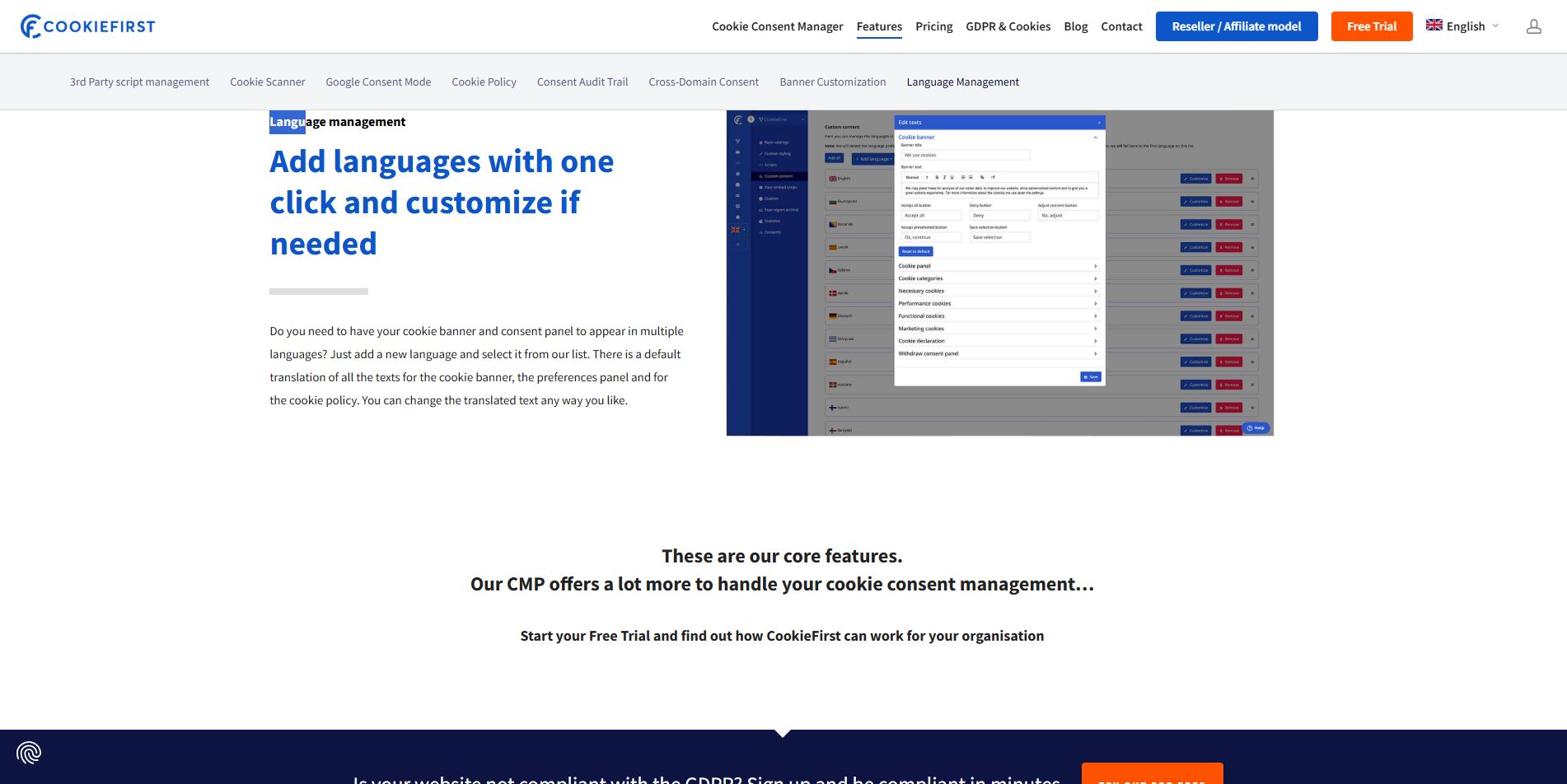Open the Features menu item
This screenshot has height=784, width=1567.
[879, 26]
